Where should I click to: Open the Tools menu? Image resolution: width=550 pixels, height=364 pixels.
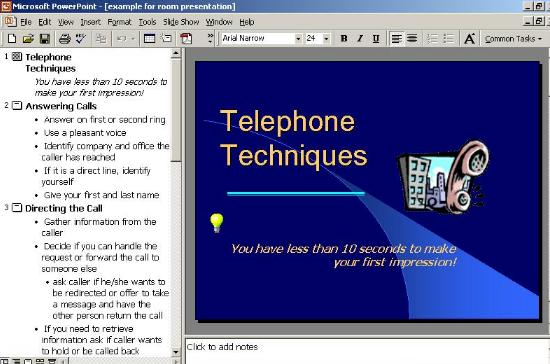147,22
